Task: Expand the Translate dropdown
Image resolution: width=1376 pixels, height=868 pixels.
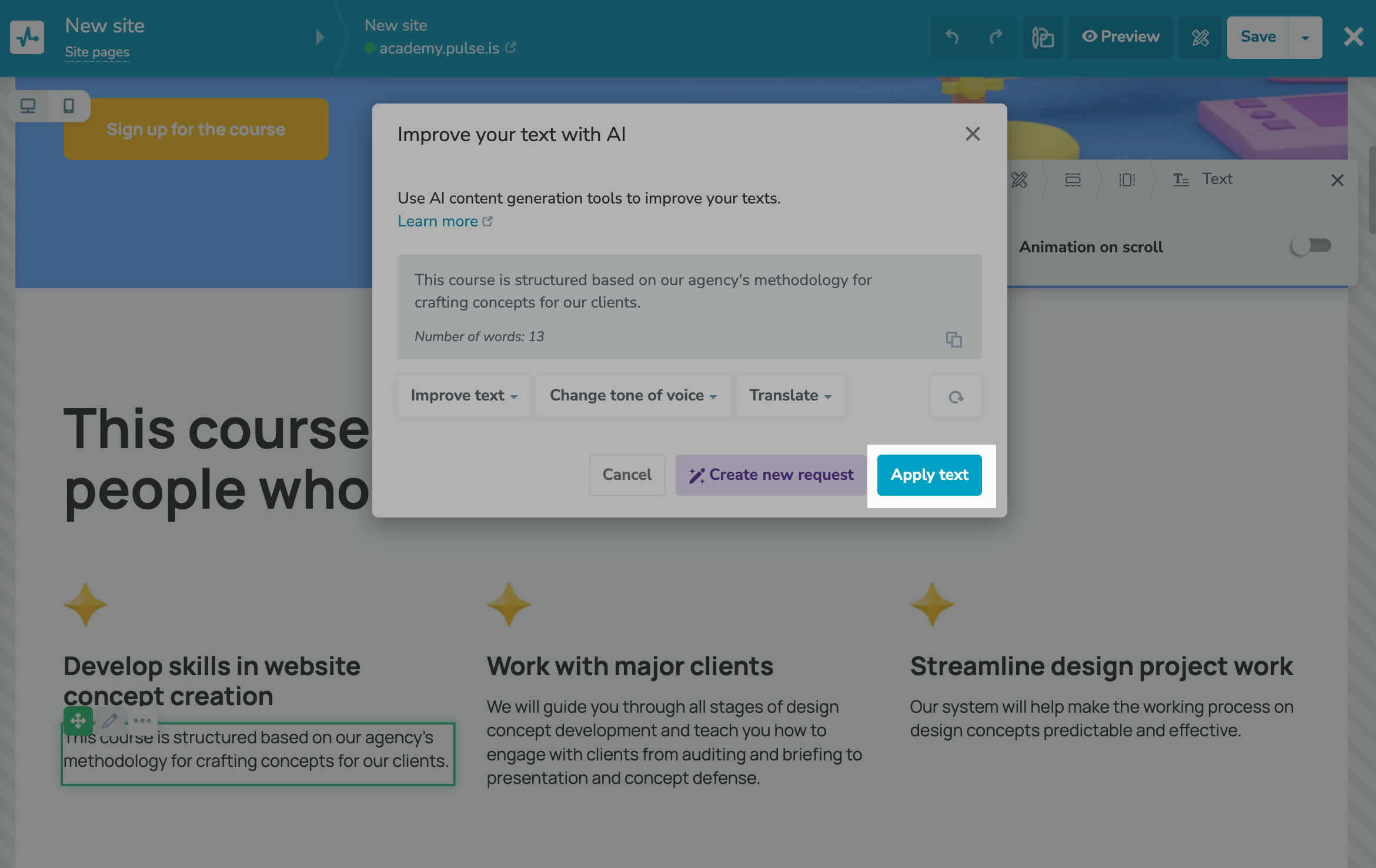Action: click(790, 396)
